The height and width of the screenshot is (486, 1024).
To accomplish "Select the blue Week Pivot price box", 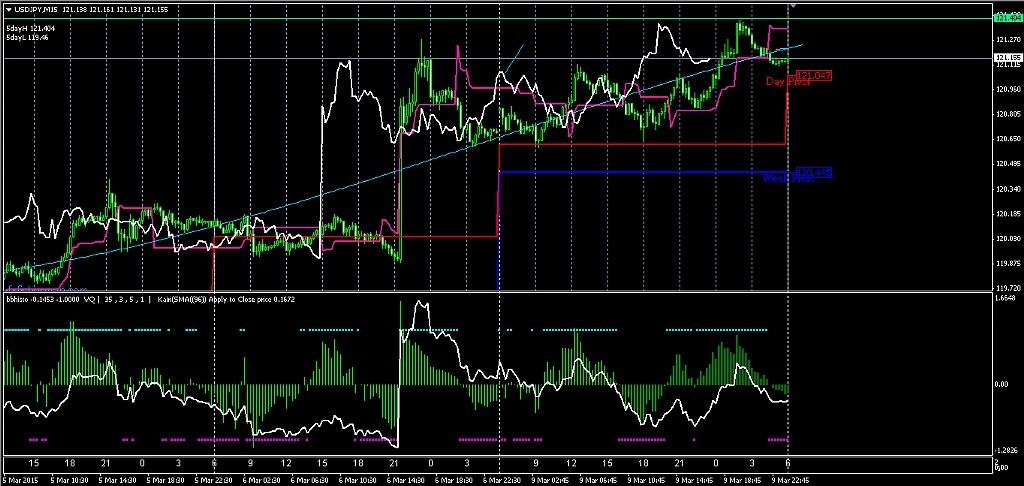I will point(814,172).
